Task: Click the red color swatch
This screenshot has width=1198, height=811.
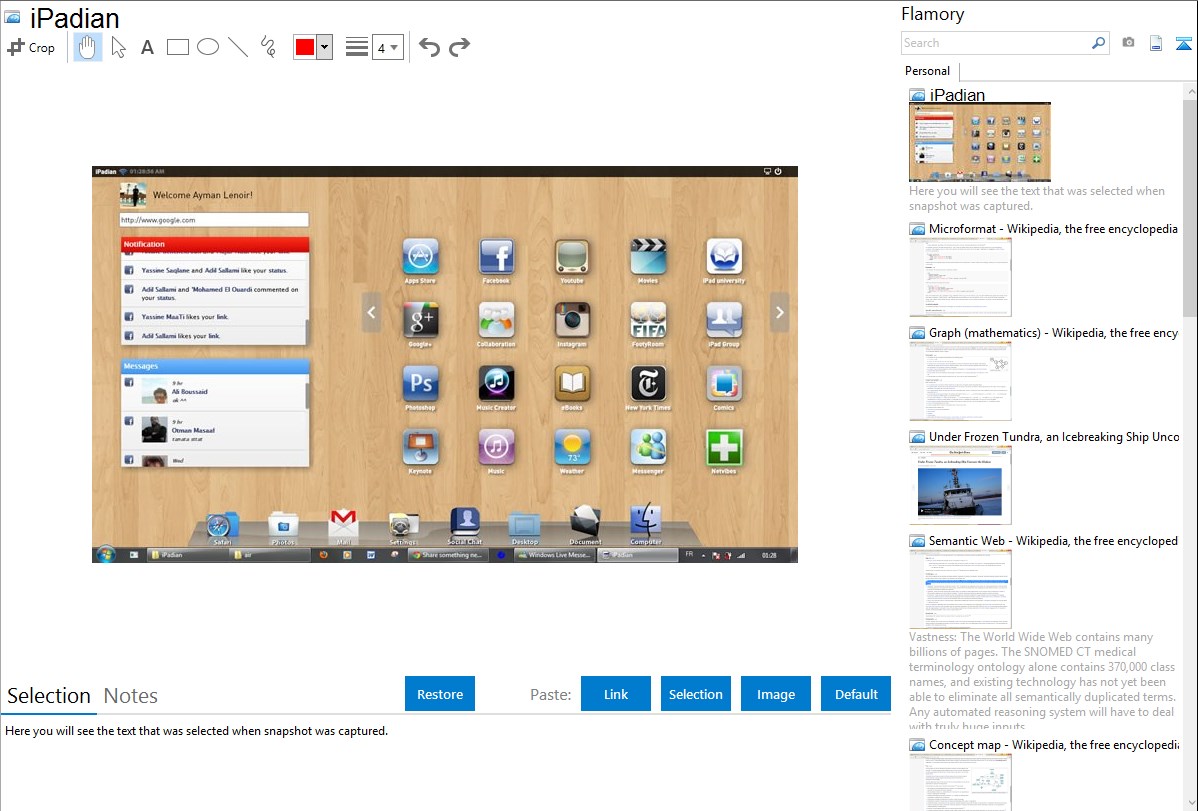Action: [304, 47]
